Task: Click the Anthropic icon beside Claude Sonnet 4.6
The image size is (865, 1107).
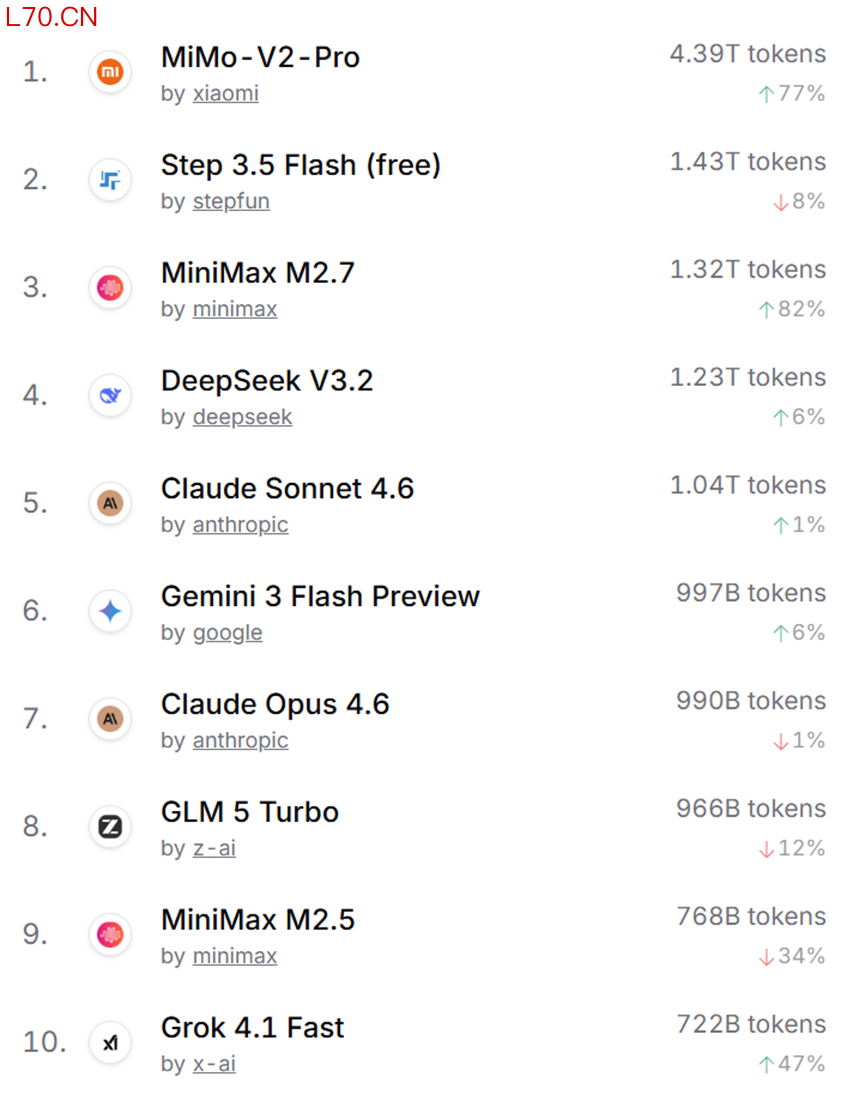Action: [x=109, y=503]
